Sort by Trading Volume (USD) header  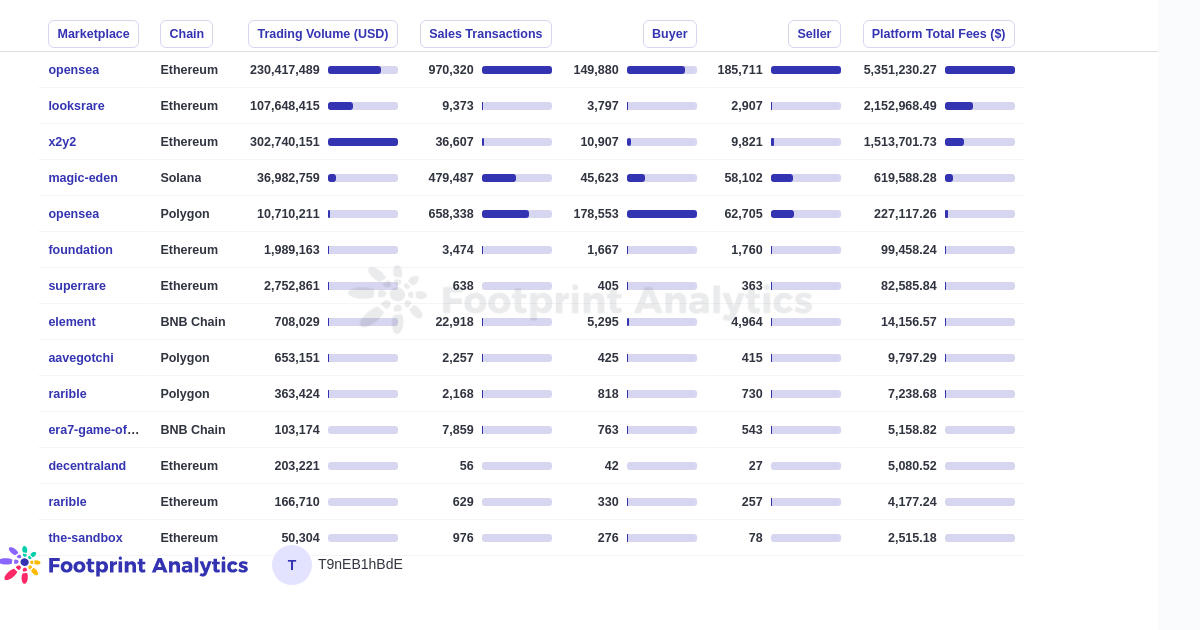pos(323,34)
